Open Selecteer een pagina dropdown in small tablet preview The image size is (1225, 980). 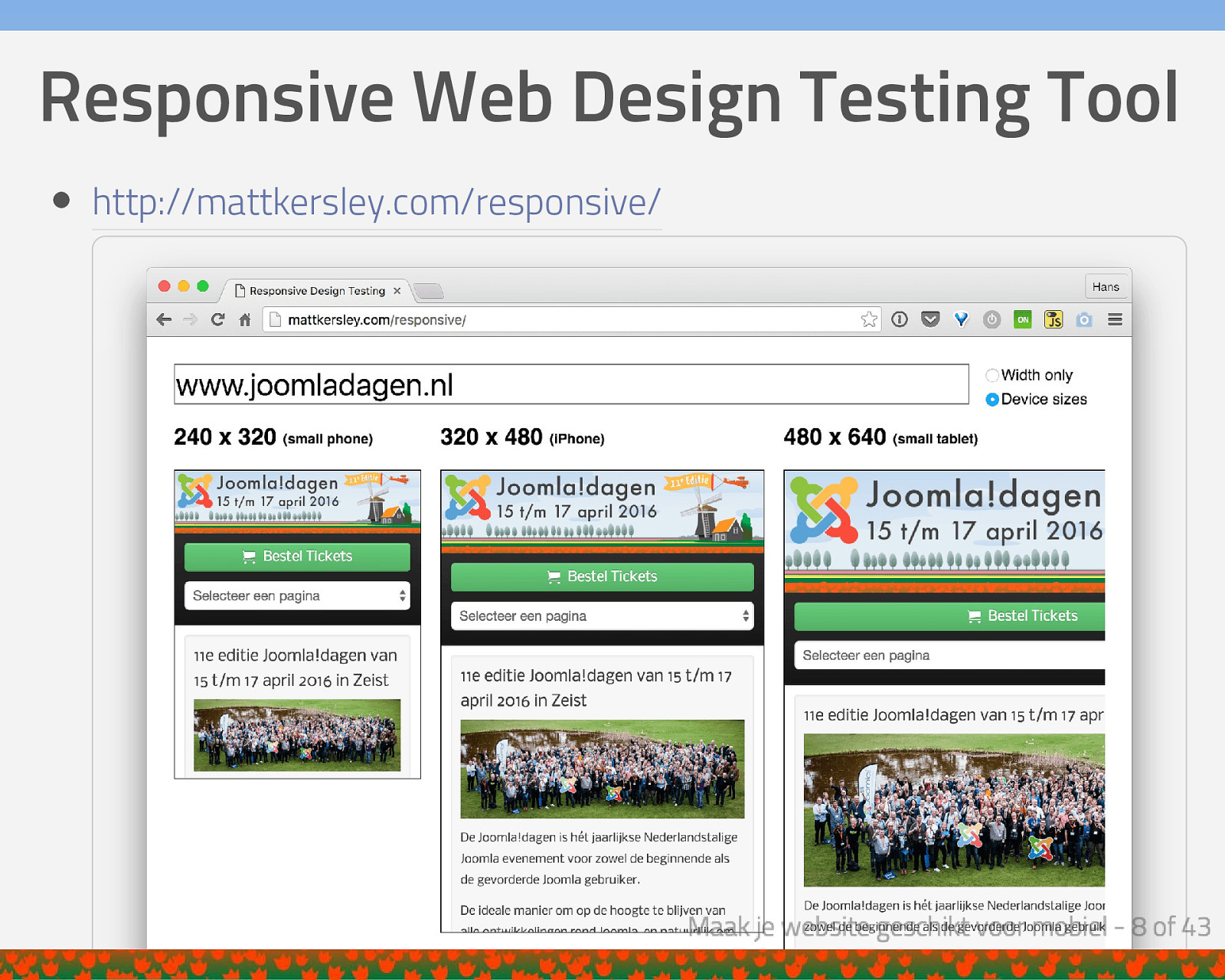949,655
